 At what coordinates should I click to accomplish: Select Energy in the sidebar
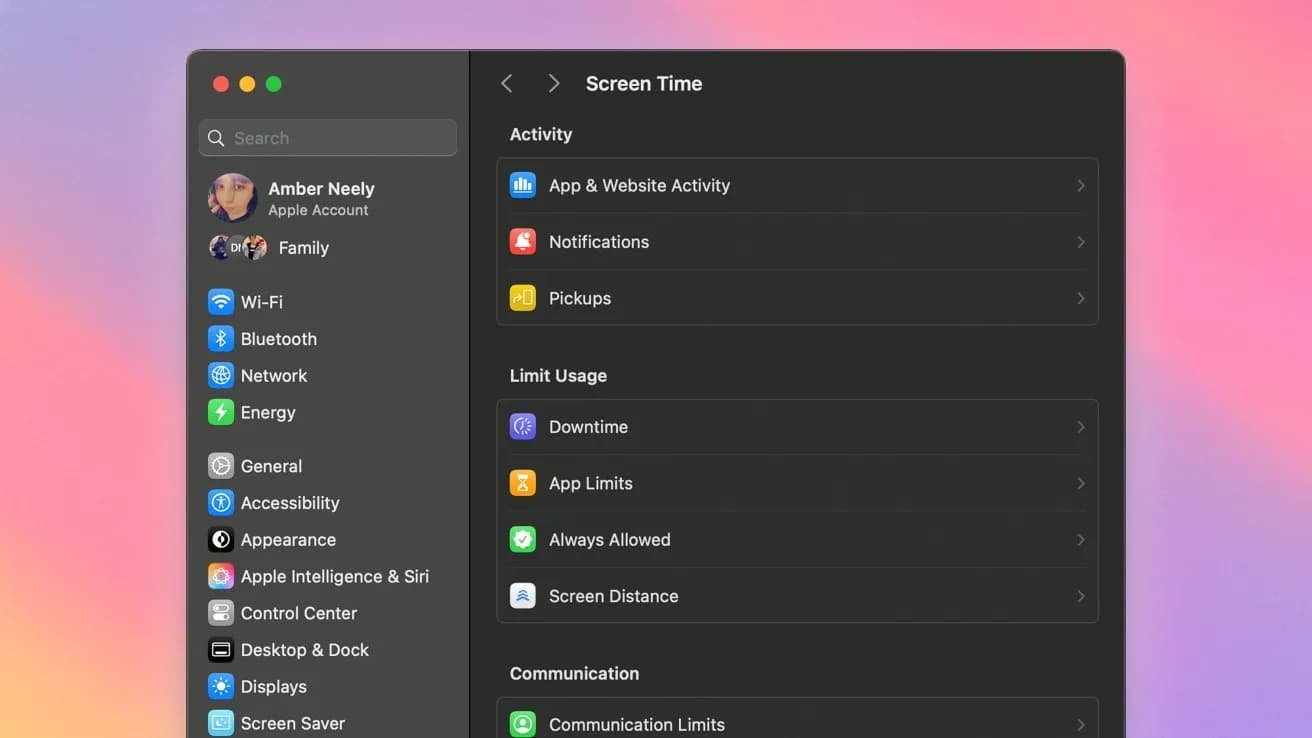(267, 412)
